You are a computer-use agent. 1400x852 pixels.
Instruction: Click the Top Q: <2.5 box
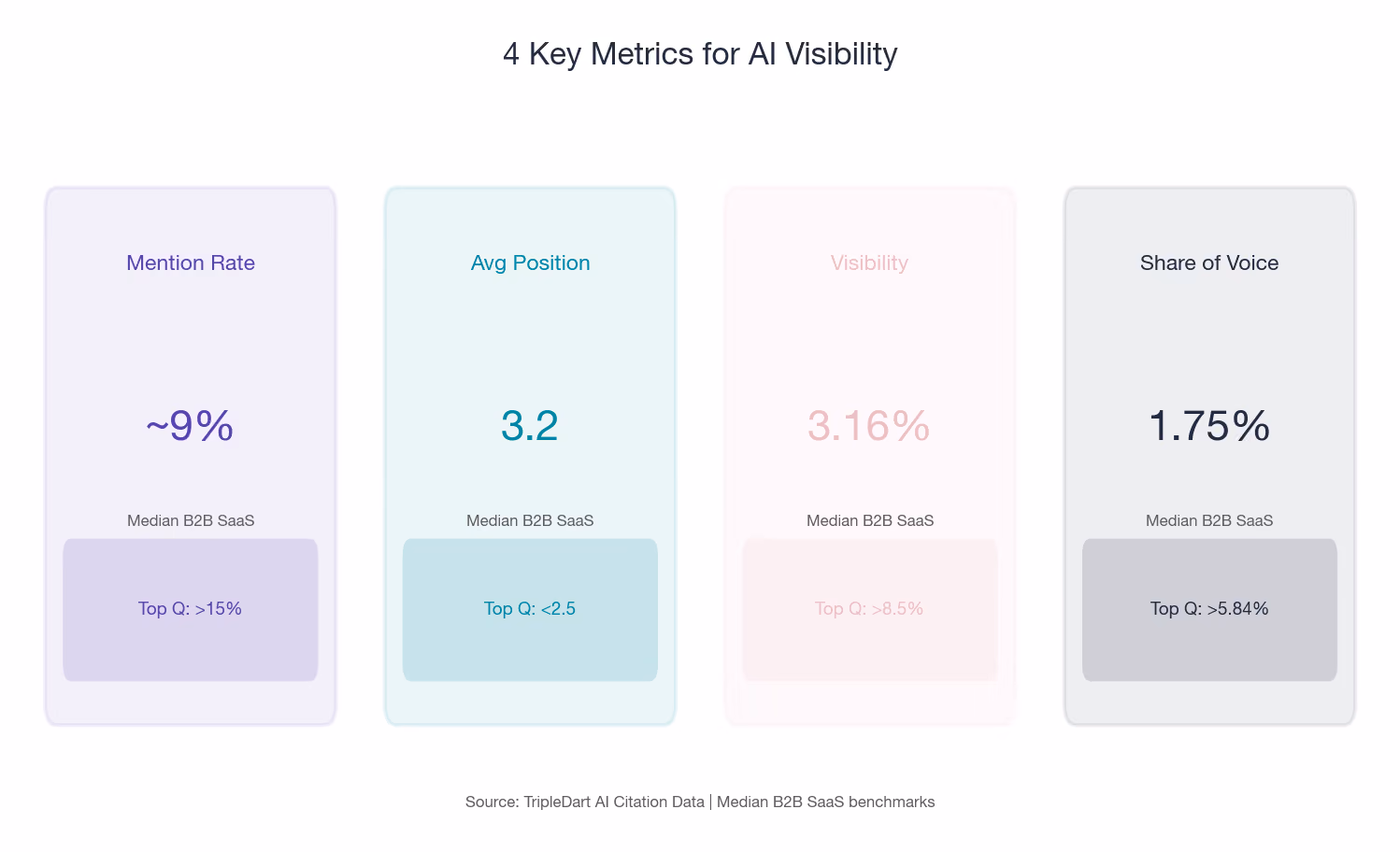[530, 609]
